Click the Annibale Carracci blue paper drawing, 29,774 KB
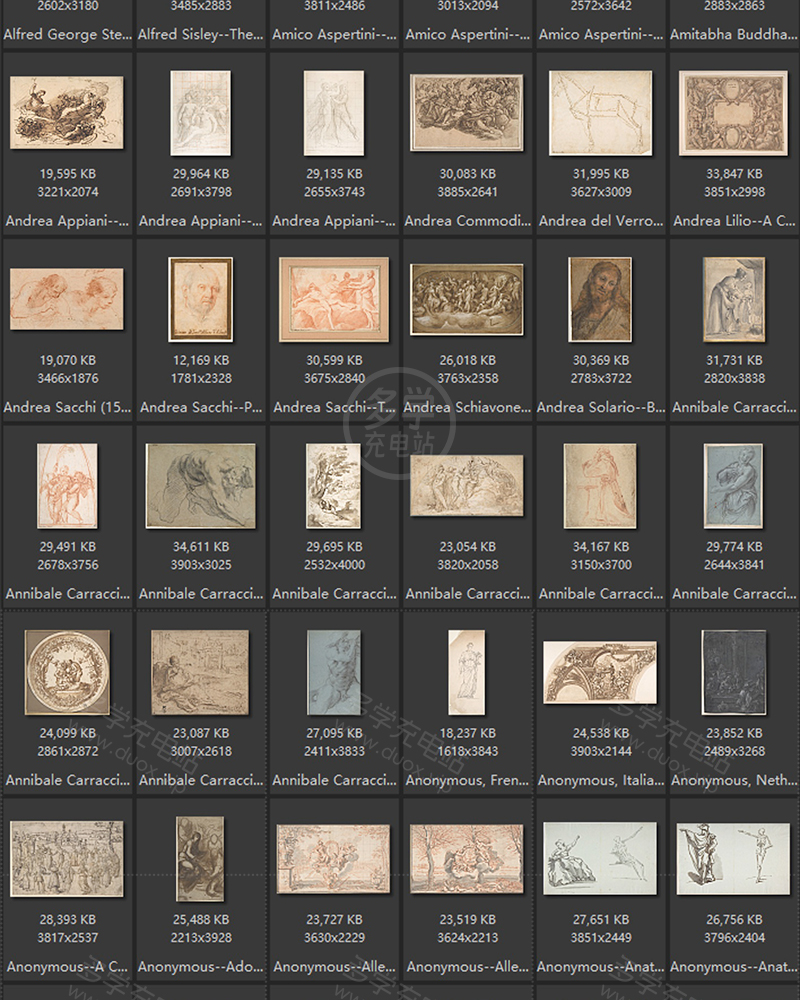Screen dimensions: 800x1000 coord(734,485)
